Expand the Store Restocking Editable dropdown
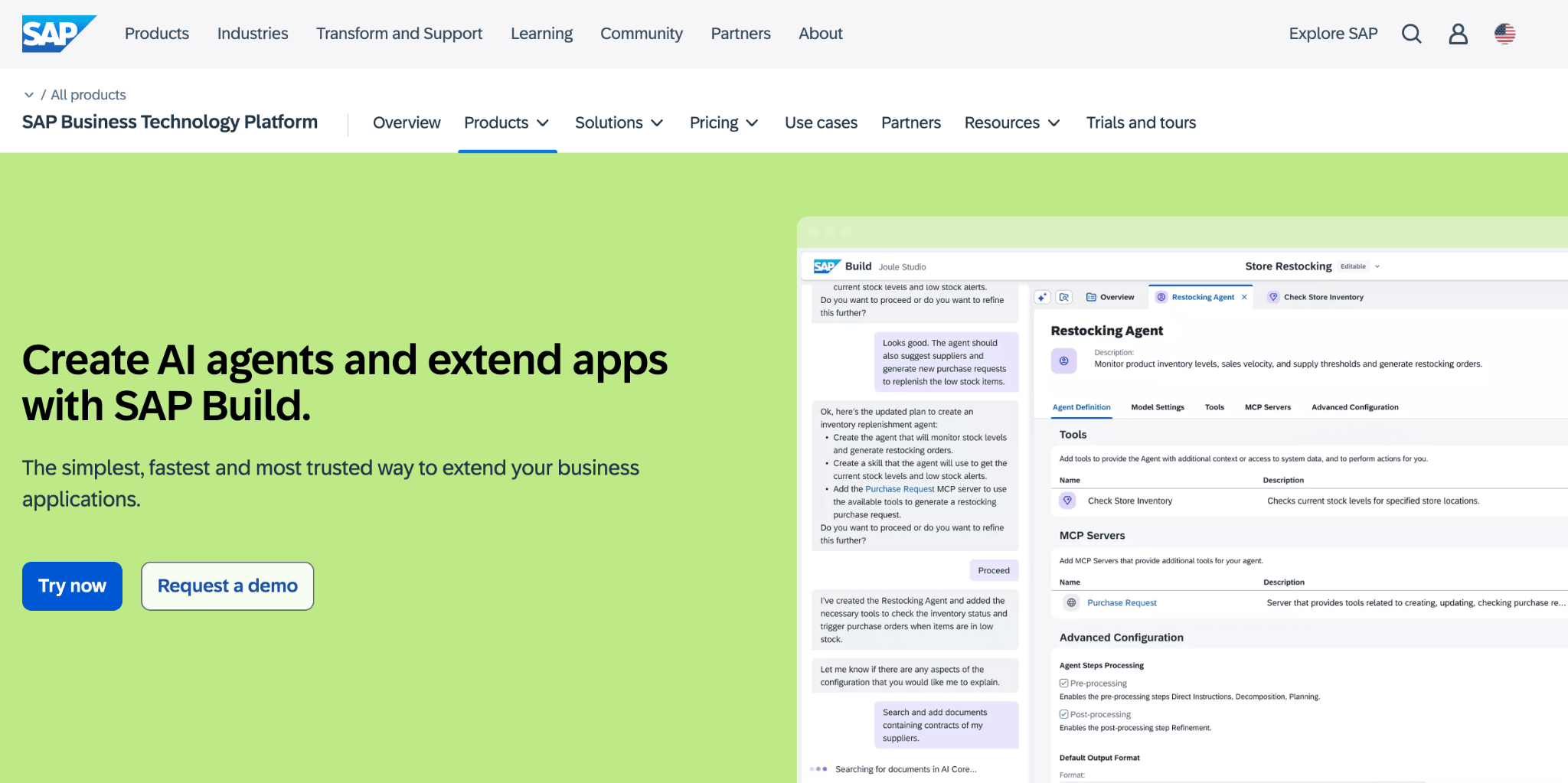Image resolution: width=1568 pixels, height=783 pixels. pos(1377,266)
